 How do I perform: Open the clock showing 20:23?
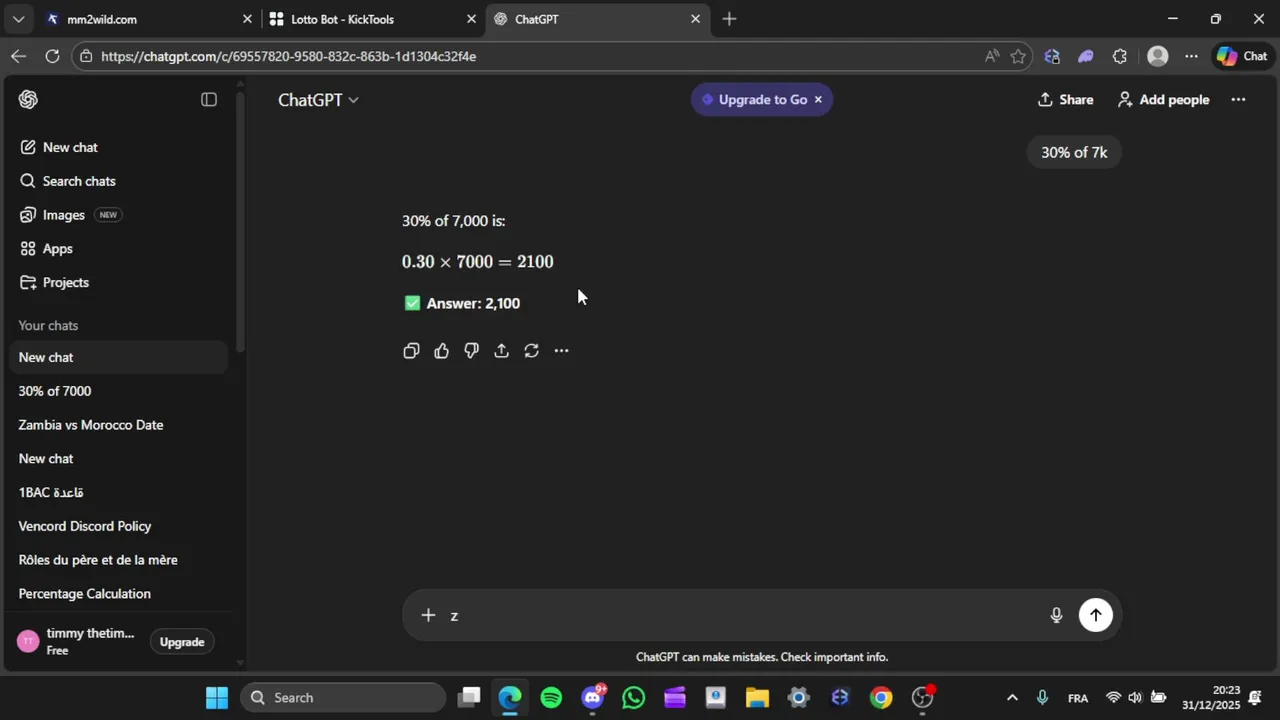point(1211,697)
